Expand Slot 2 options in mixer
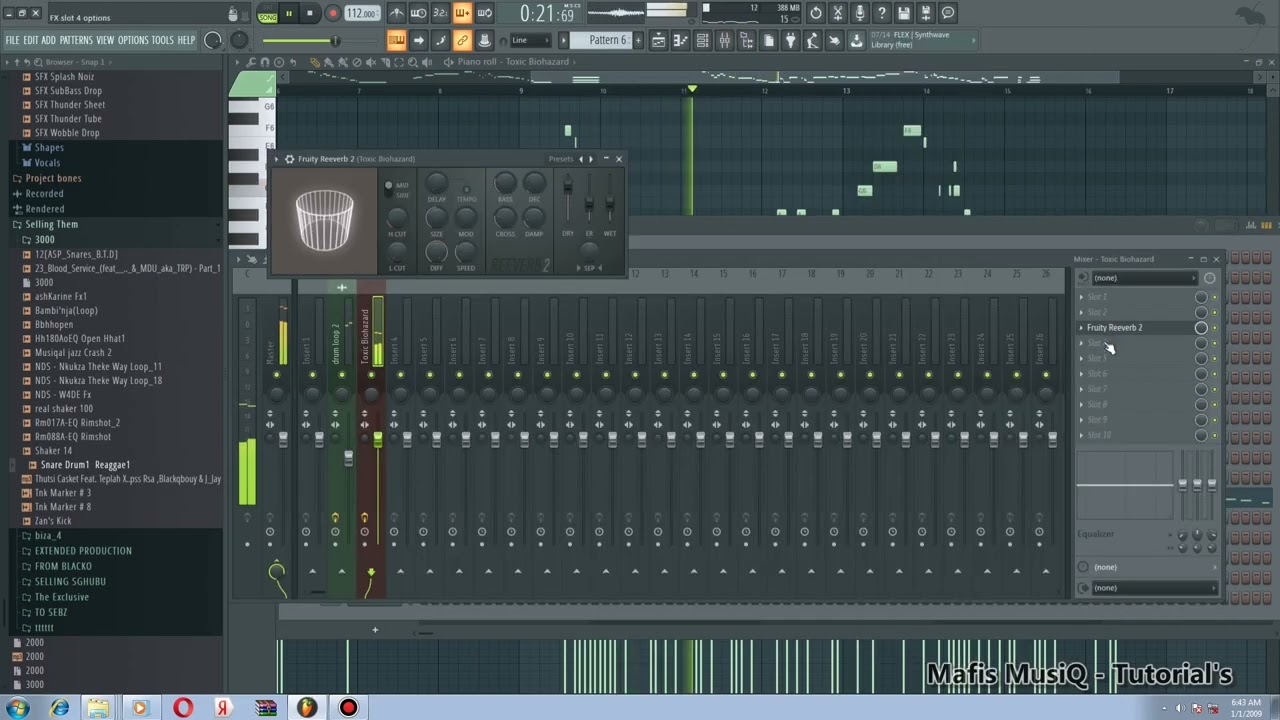The image size is (1280, 720). click(x=1081, y=312)
